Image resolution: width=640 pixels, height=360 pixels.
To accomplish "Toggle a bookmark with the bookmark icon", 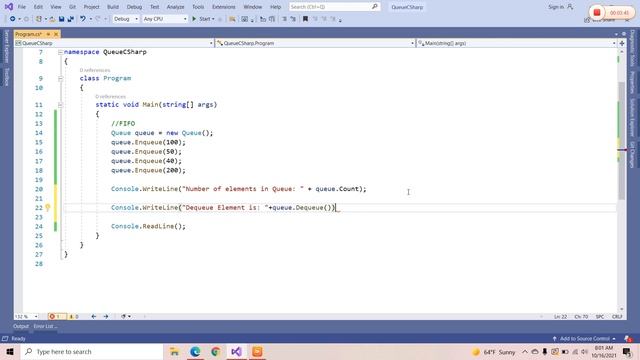I will point(305,19).
